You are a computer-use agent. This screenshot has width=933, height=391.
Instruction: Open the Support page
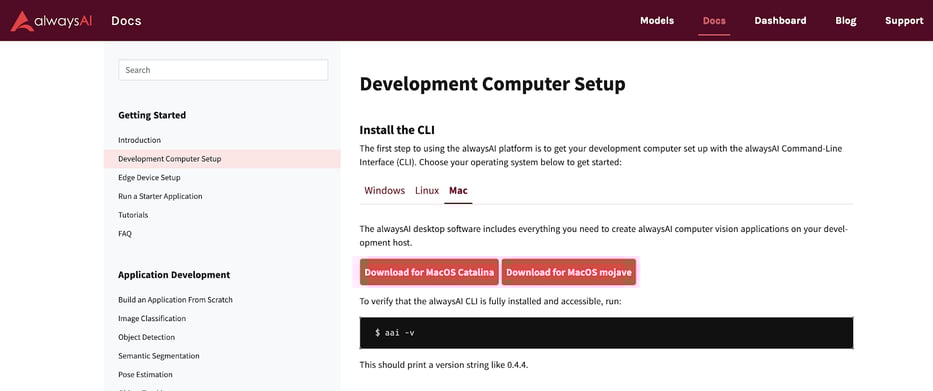pyautogui.click(x=904, y=20)
